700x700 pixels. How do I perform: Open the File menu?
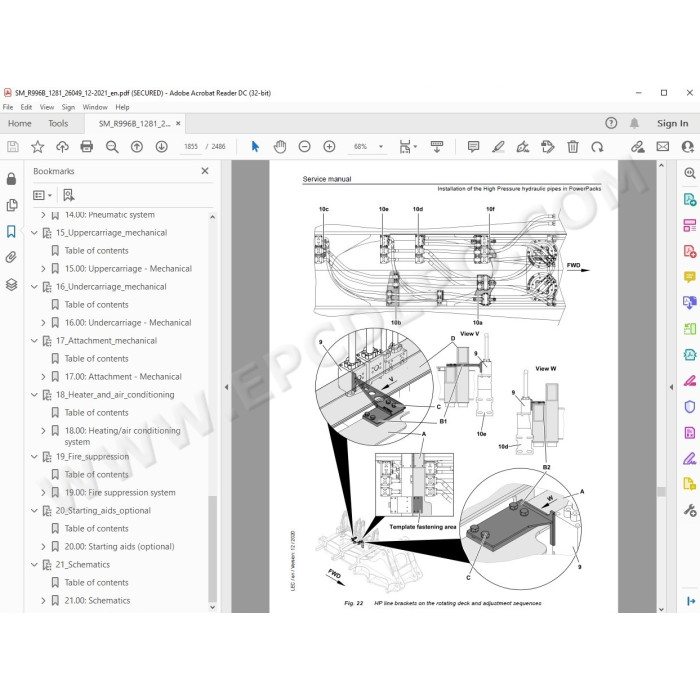[x=8, y=107]
